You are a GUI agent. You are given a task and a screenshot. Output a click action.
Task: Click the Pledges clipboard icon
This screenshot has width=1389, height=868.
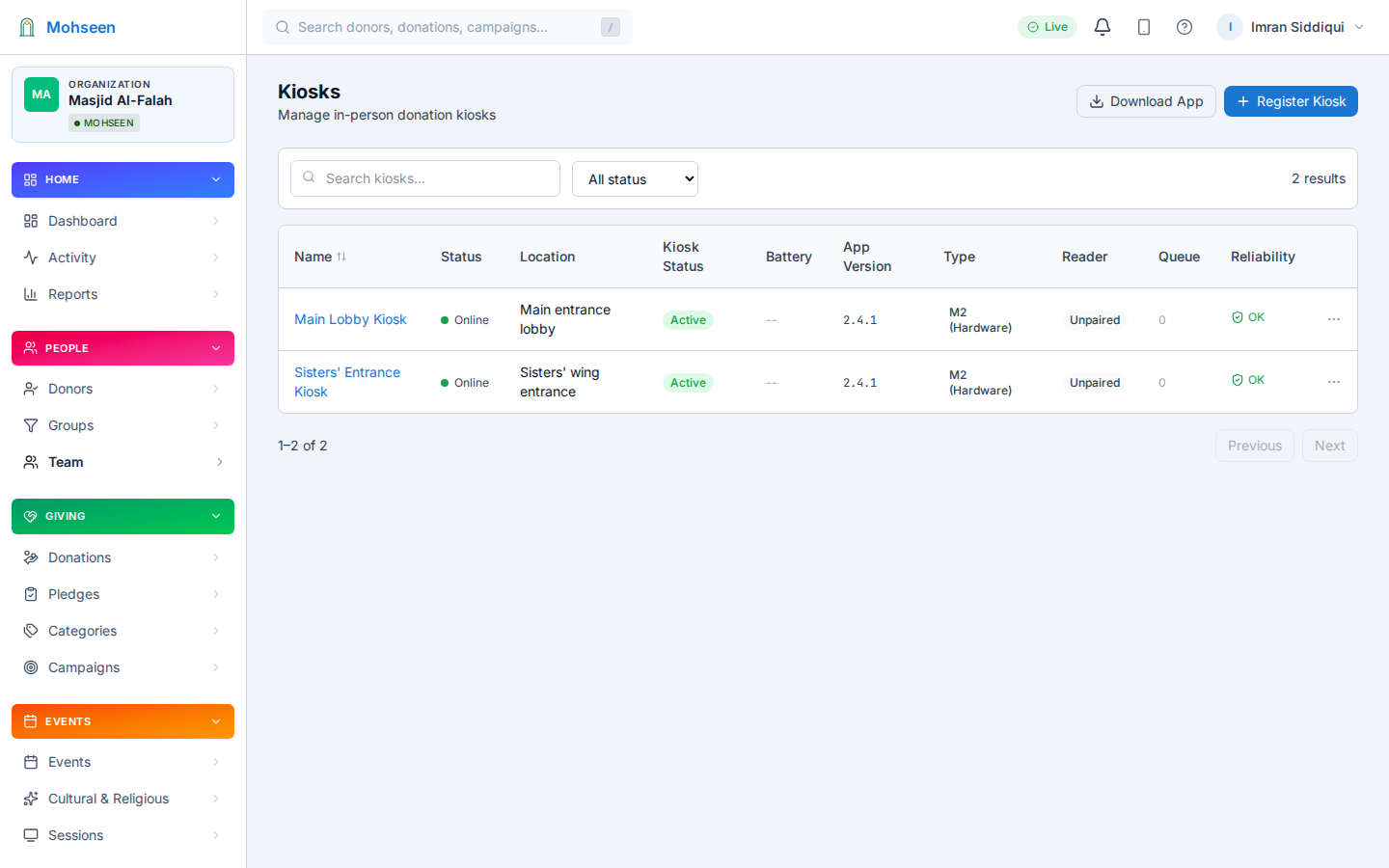[31, 594]
